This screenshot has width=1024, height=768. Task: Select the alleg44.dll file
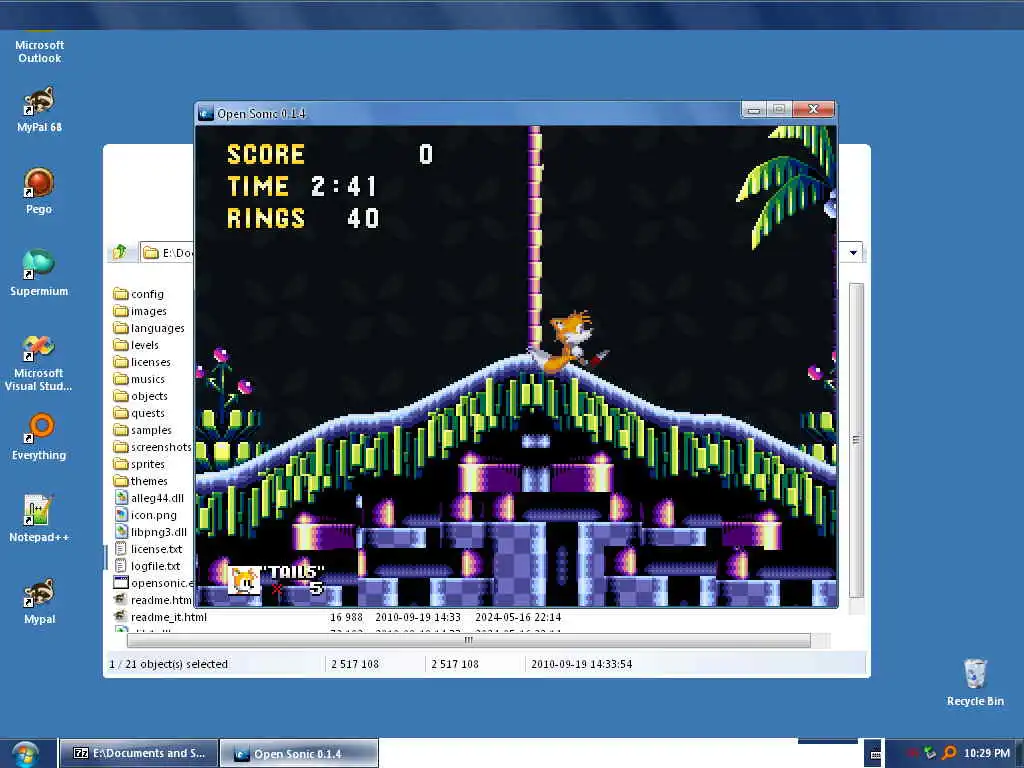pos(149,498)
